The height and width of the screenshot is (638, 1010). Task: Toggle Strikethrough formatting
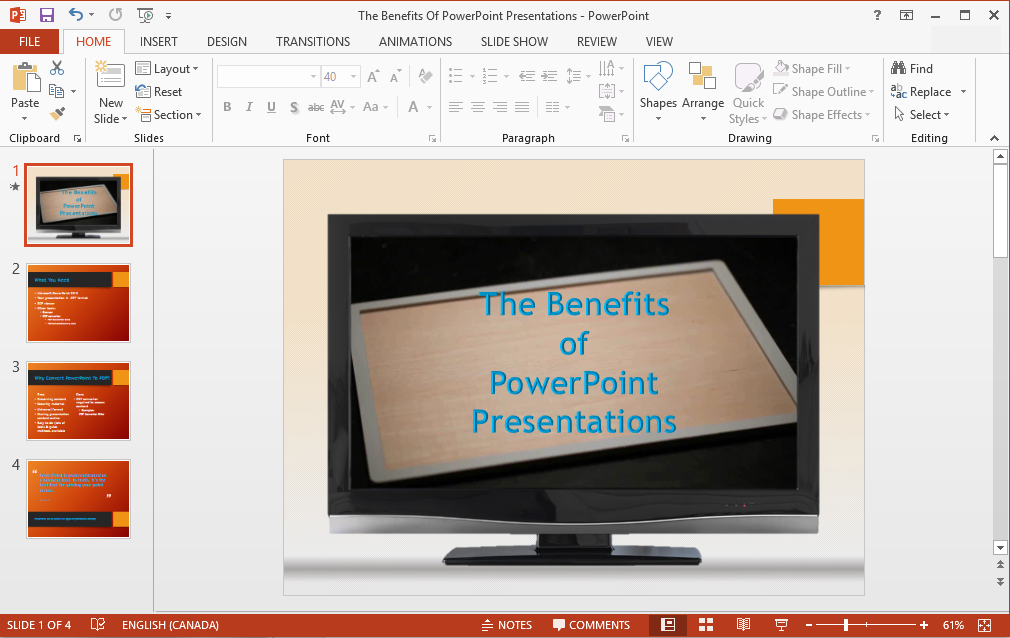pyautogui.click(x=316, y=107)
